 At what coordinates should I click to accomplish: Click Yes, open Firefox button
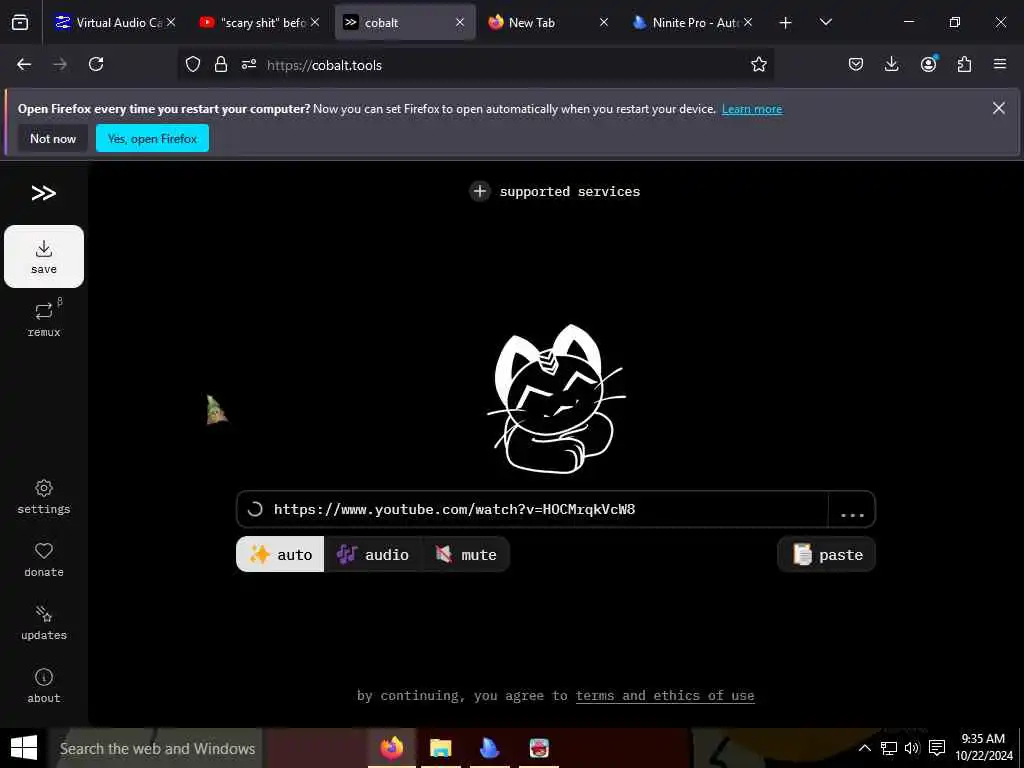click(x=152, y=138)
